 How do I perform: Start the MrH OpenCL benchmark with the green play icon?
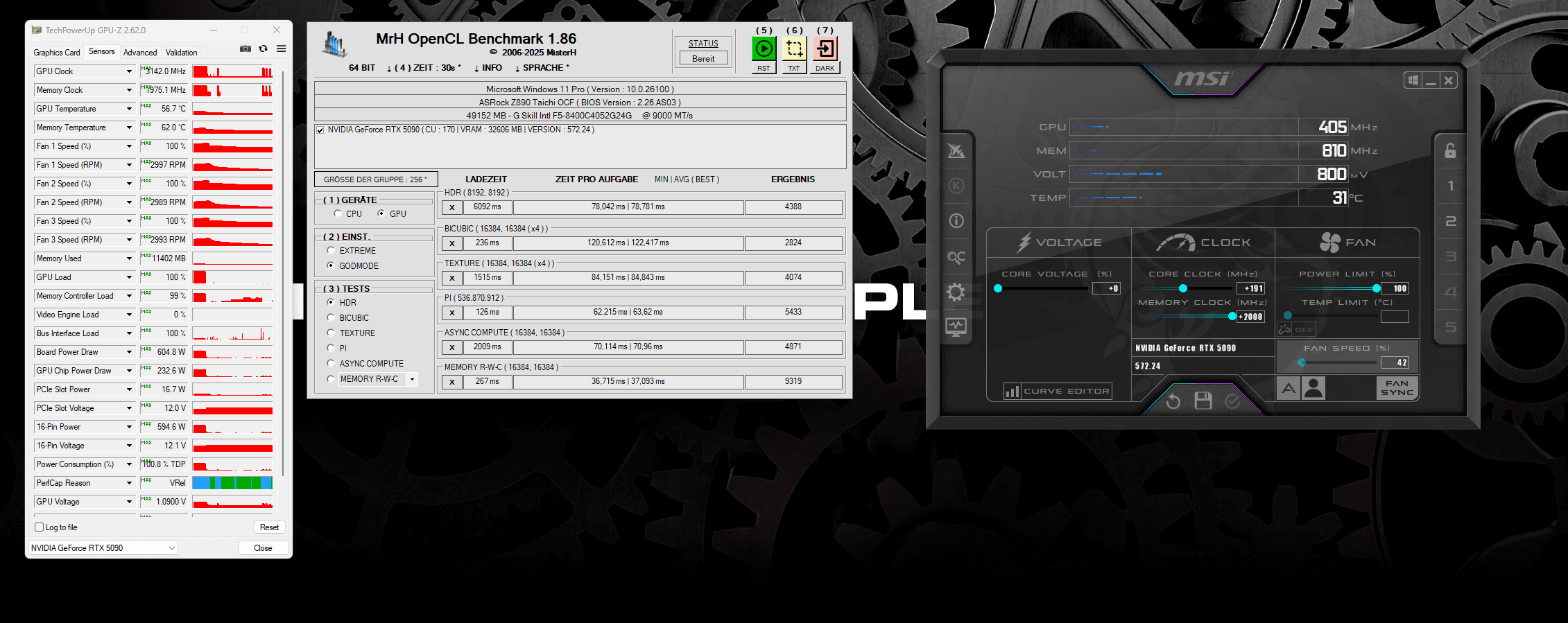(x=764, y=49)
